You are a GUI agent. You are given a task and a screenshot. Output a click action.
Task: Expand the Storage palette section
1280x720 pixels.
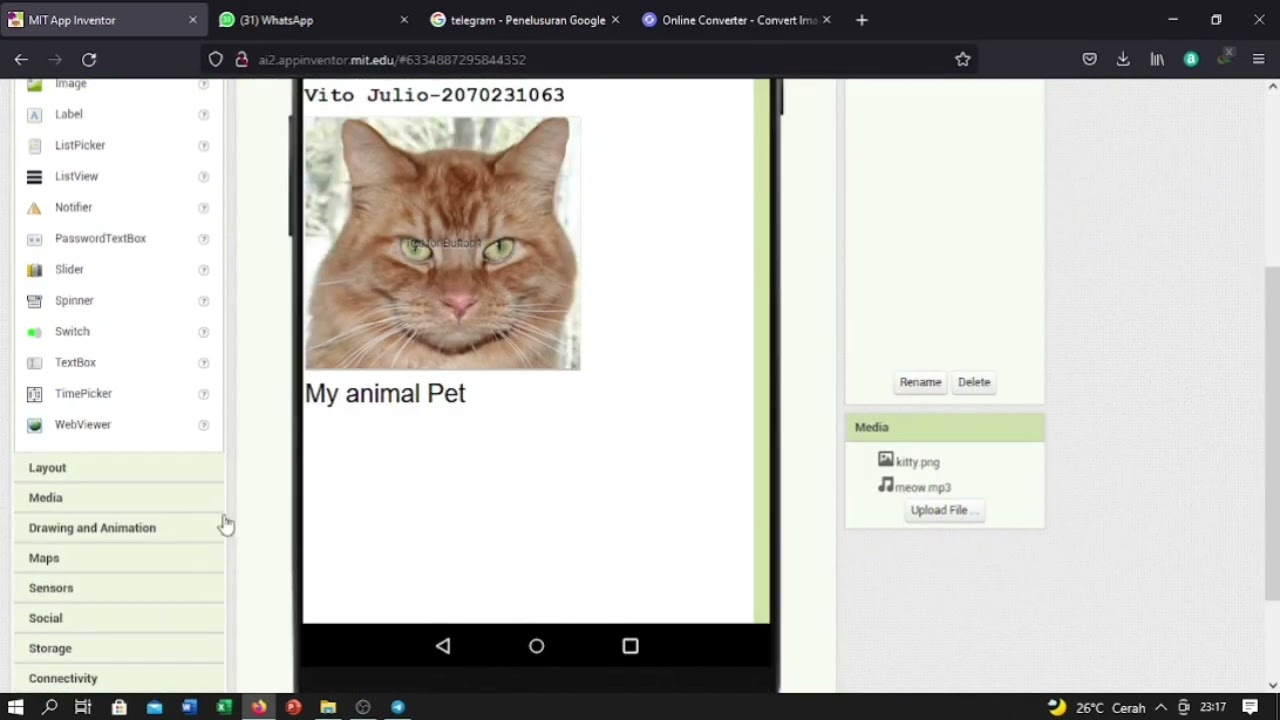(119, 647)
